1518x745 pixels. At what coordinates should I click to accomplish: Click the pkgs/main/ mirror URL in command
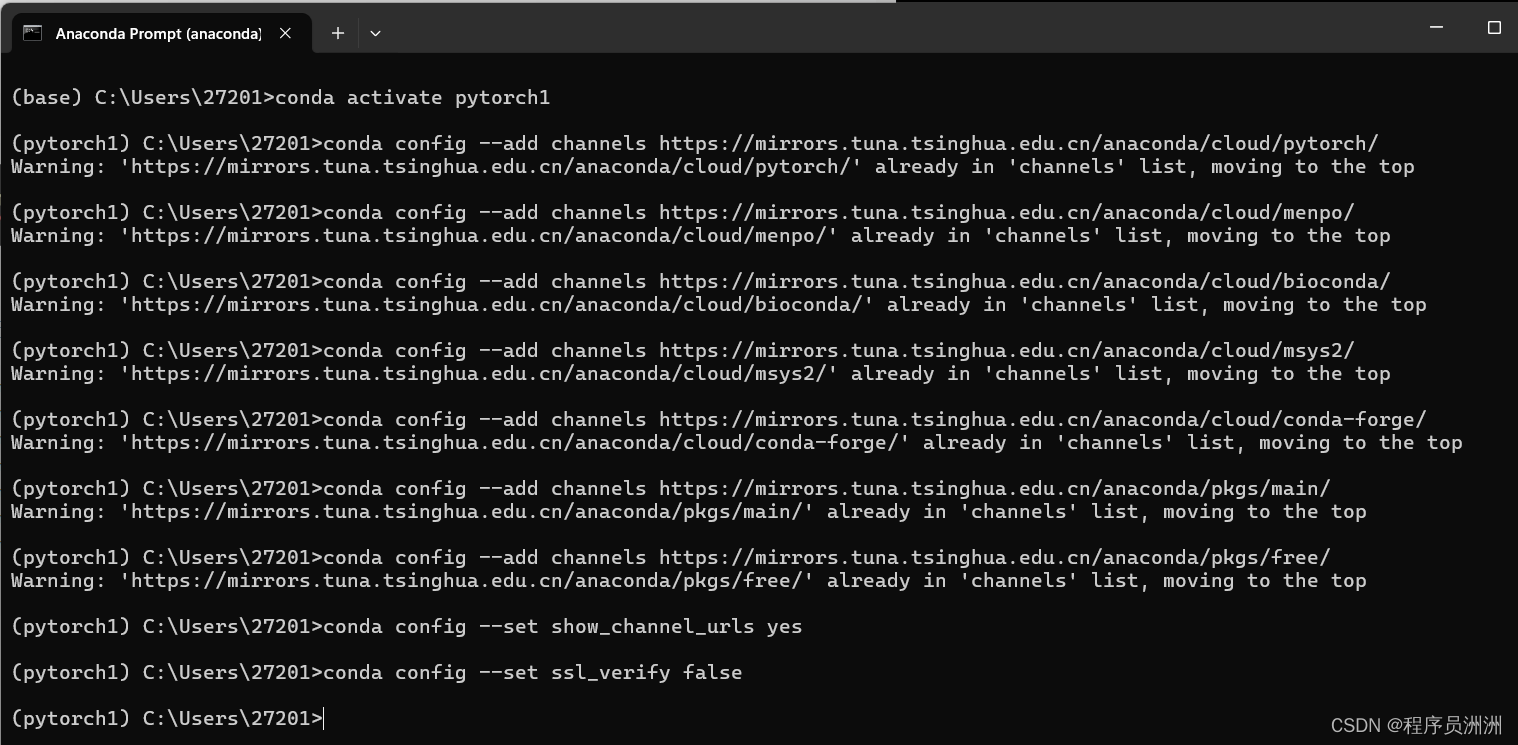(x=995, y=488)
